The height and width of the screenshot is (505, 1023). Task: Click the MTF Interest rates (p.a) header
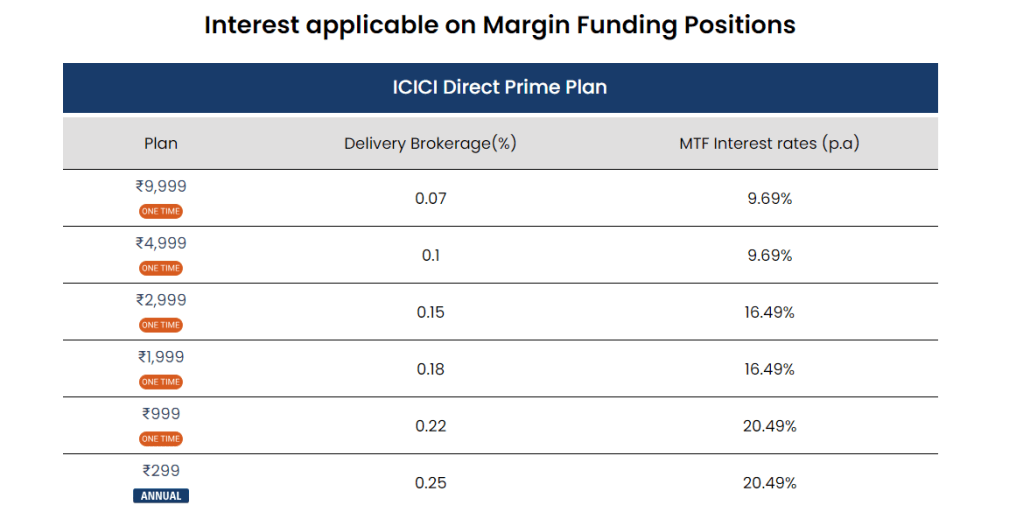point(769,143)
